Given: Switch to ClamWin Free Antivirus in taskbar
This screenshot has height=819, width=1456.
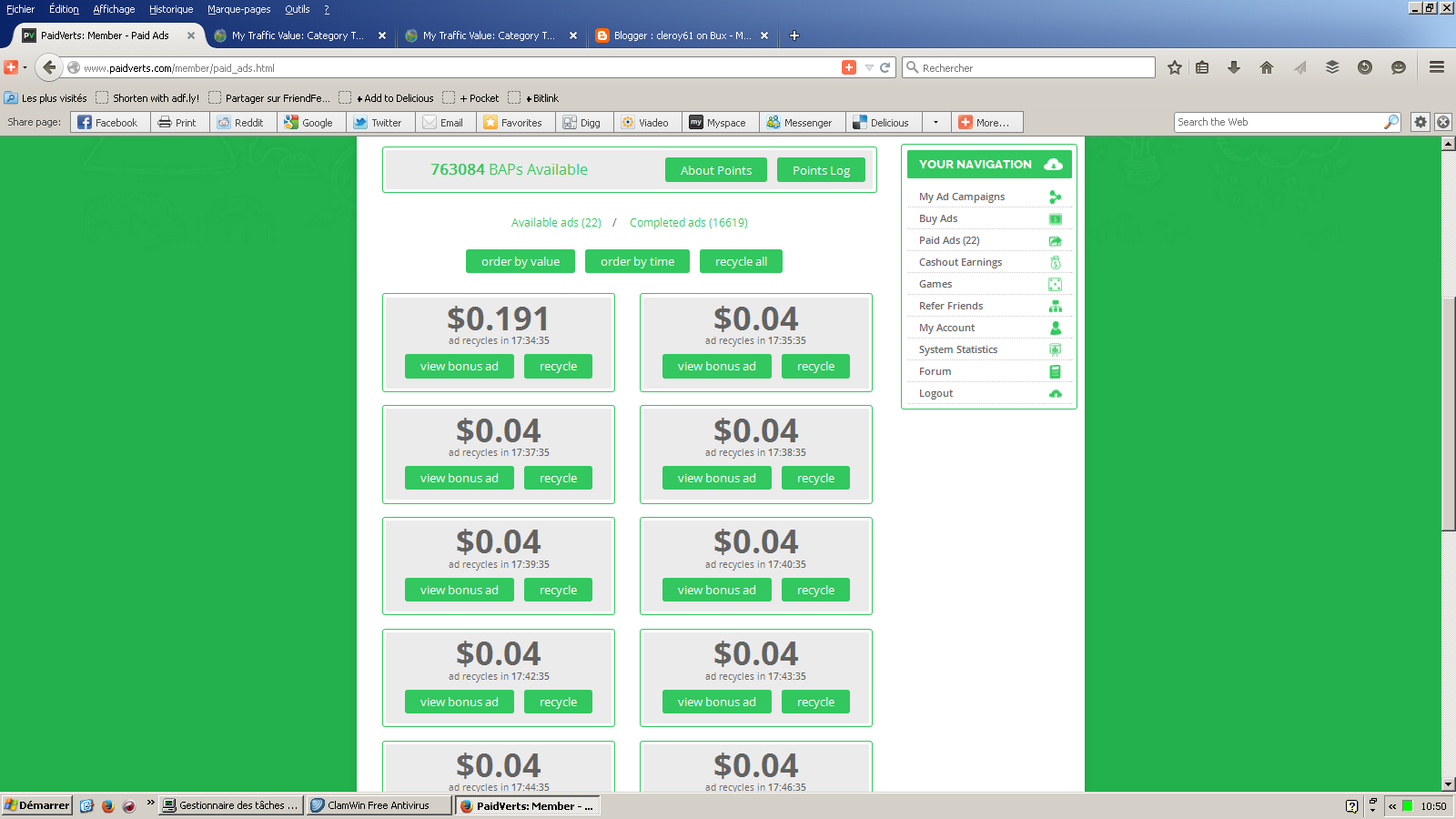Looking at the screenshot, I should tap(379, 805).
